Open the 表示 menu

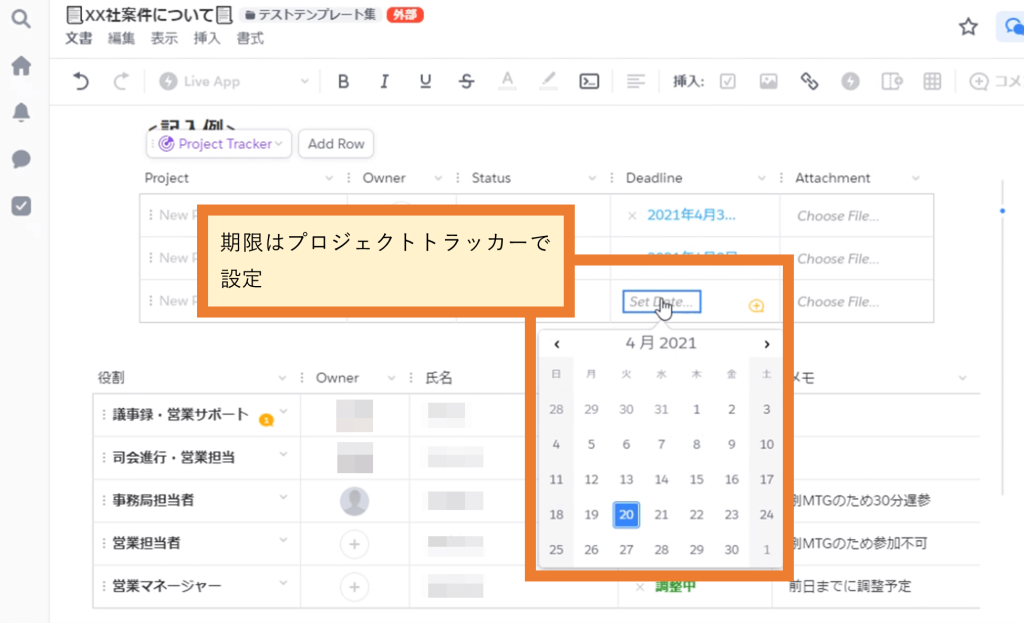click(x=164, y=39)
